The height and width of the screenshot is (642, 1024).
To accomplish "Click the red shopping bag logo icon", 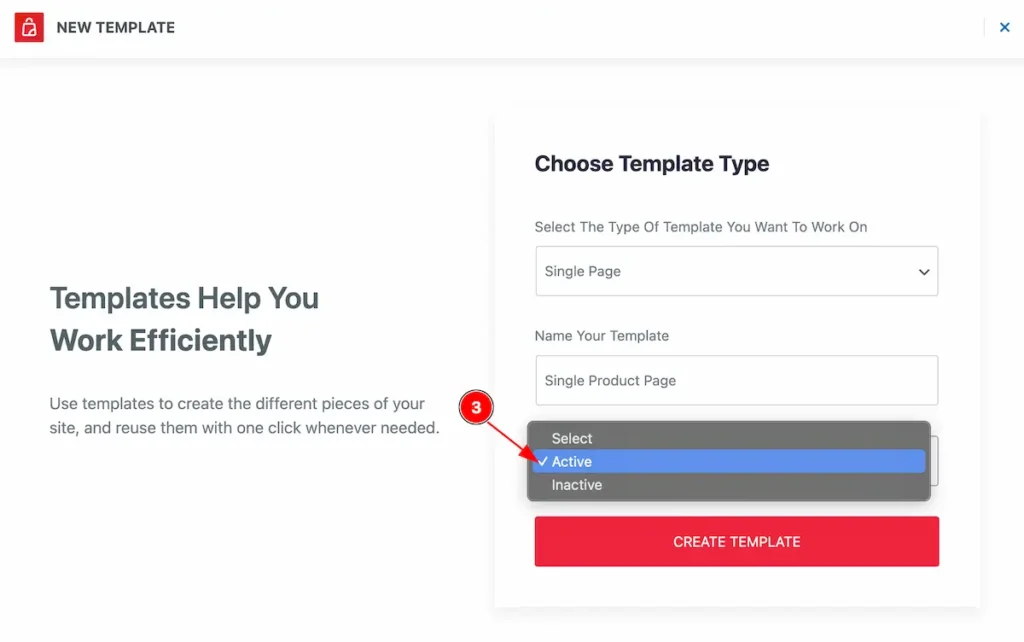I will tap(29, 28).
